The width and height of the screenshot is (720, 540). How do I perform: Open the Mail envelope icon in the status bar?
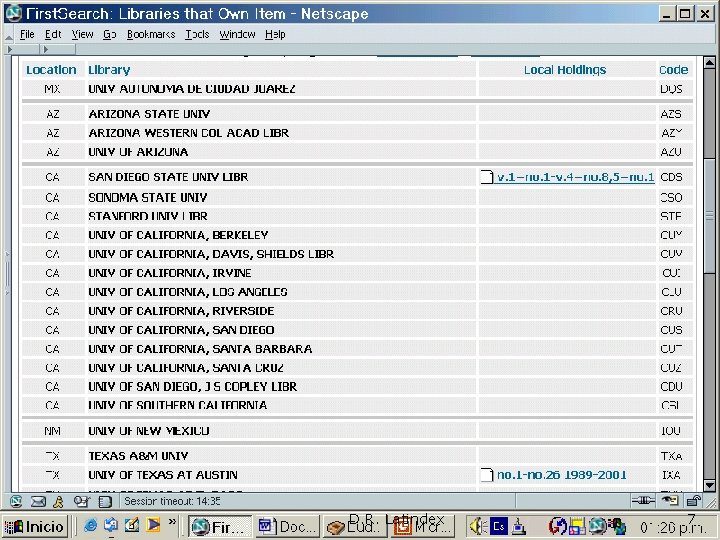click(x=38, y=501)
